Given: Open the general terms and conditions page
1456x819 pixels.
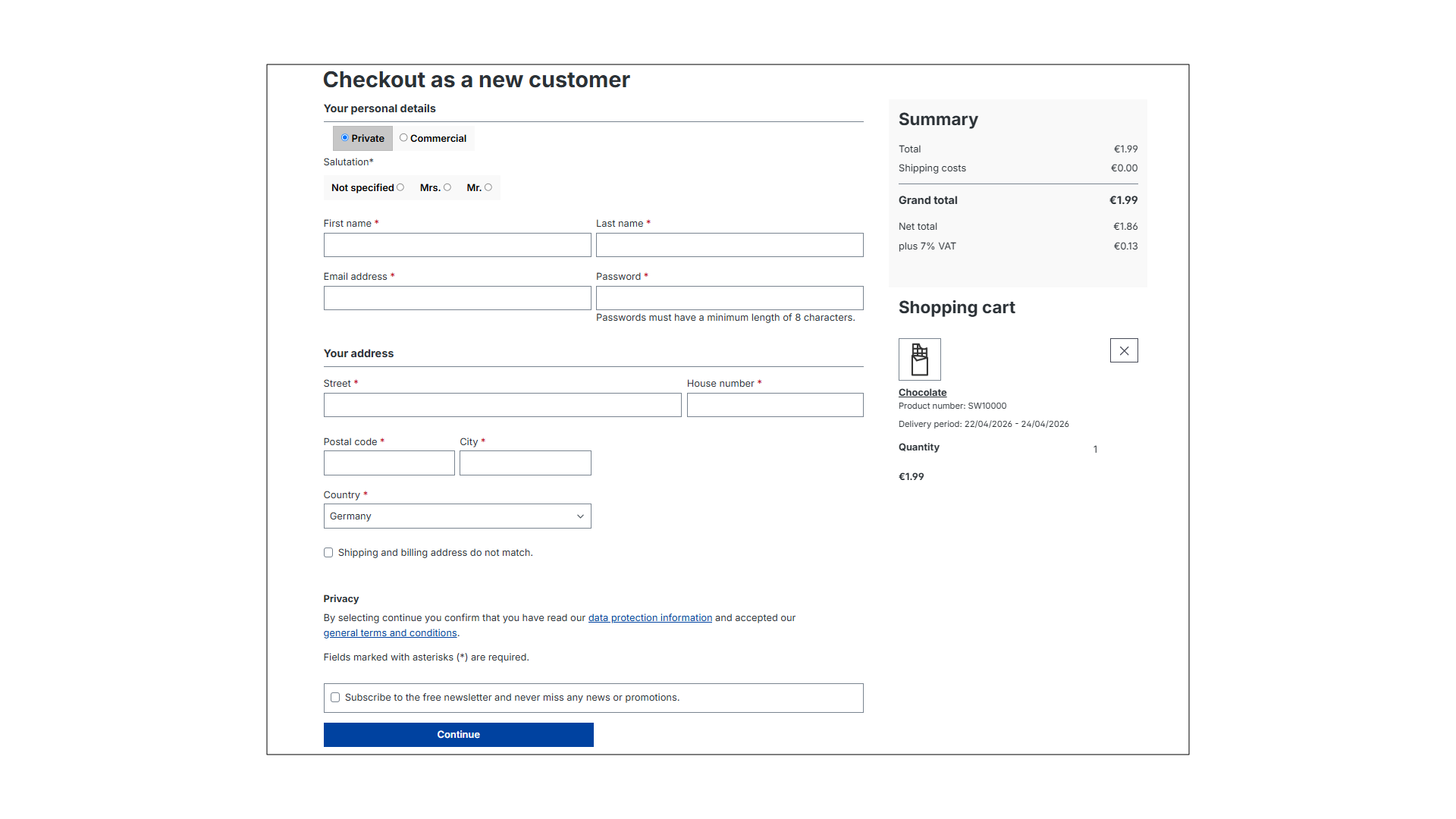Looking at the screenshot, I should click(x=390, y=632).
